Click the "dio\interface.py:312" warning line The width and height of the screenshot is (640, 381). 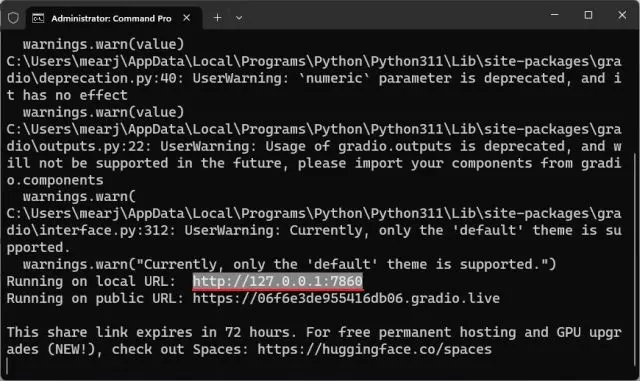tap(314, 230)
